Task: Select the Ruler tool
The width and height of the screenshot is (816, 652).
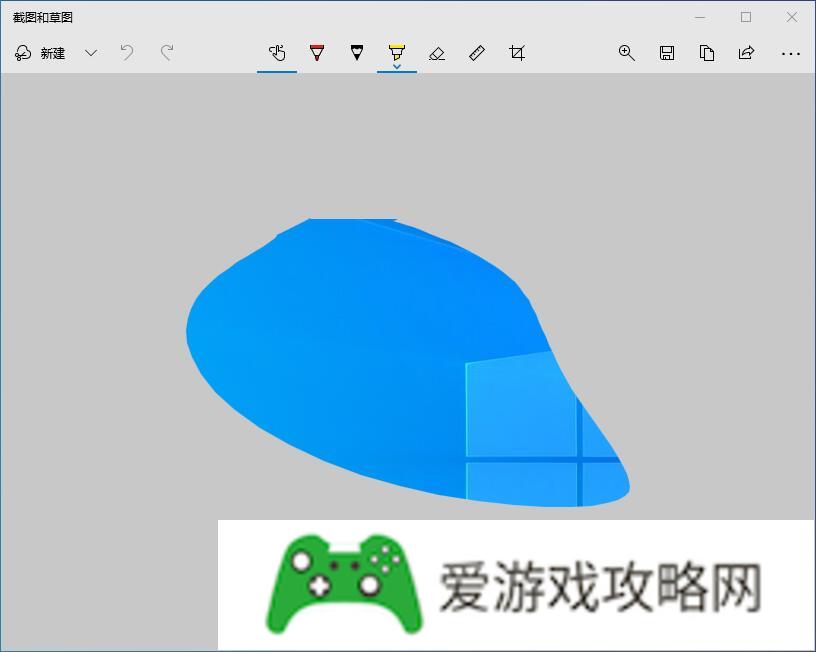Action: (477, 53)
